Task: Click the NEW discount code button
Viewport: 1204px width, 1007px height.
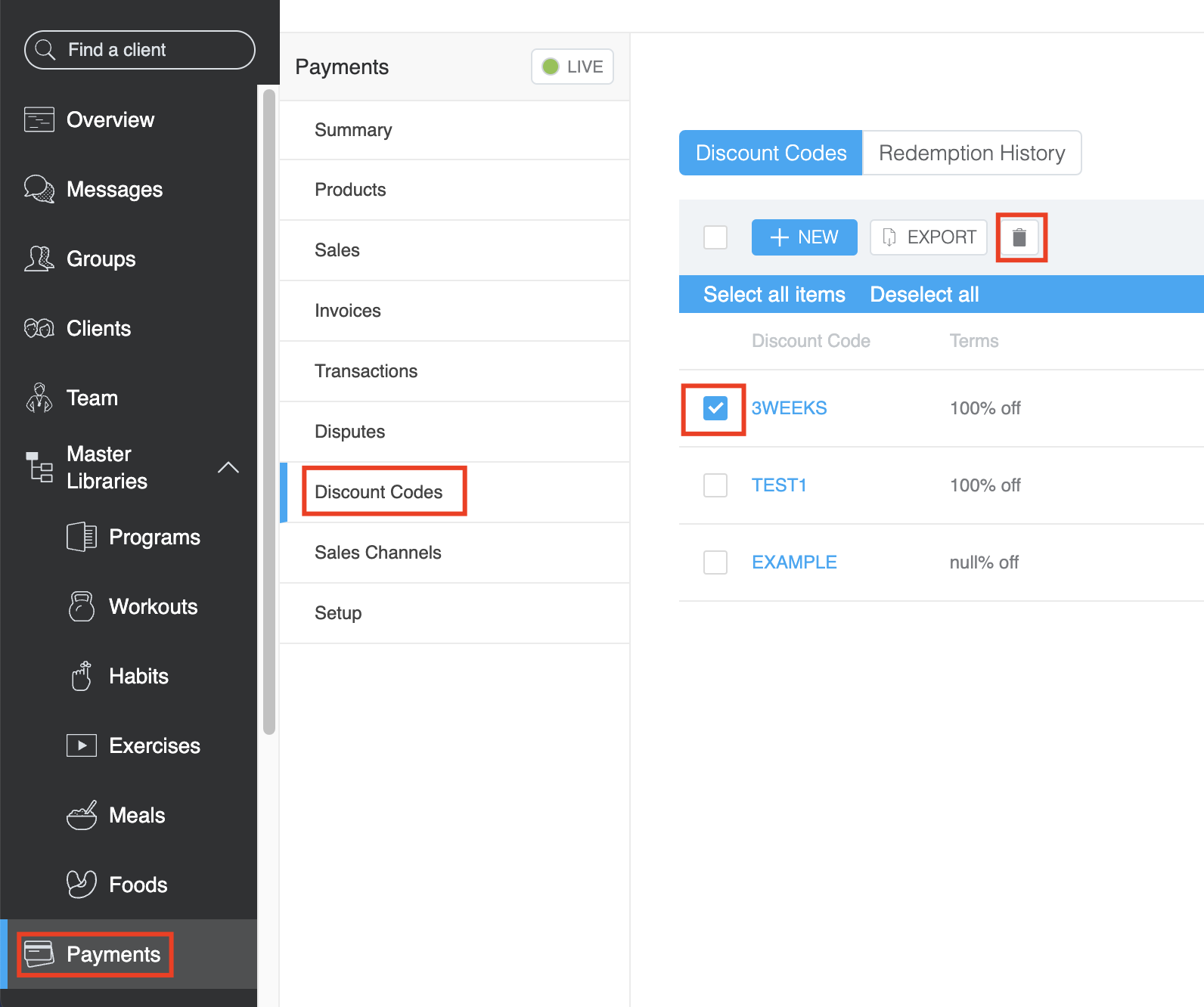Action: [804, 237]
